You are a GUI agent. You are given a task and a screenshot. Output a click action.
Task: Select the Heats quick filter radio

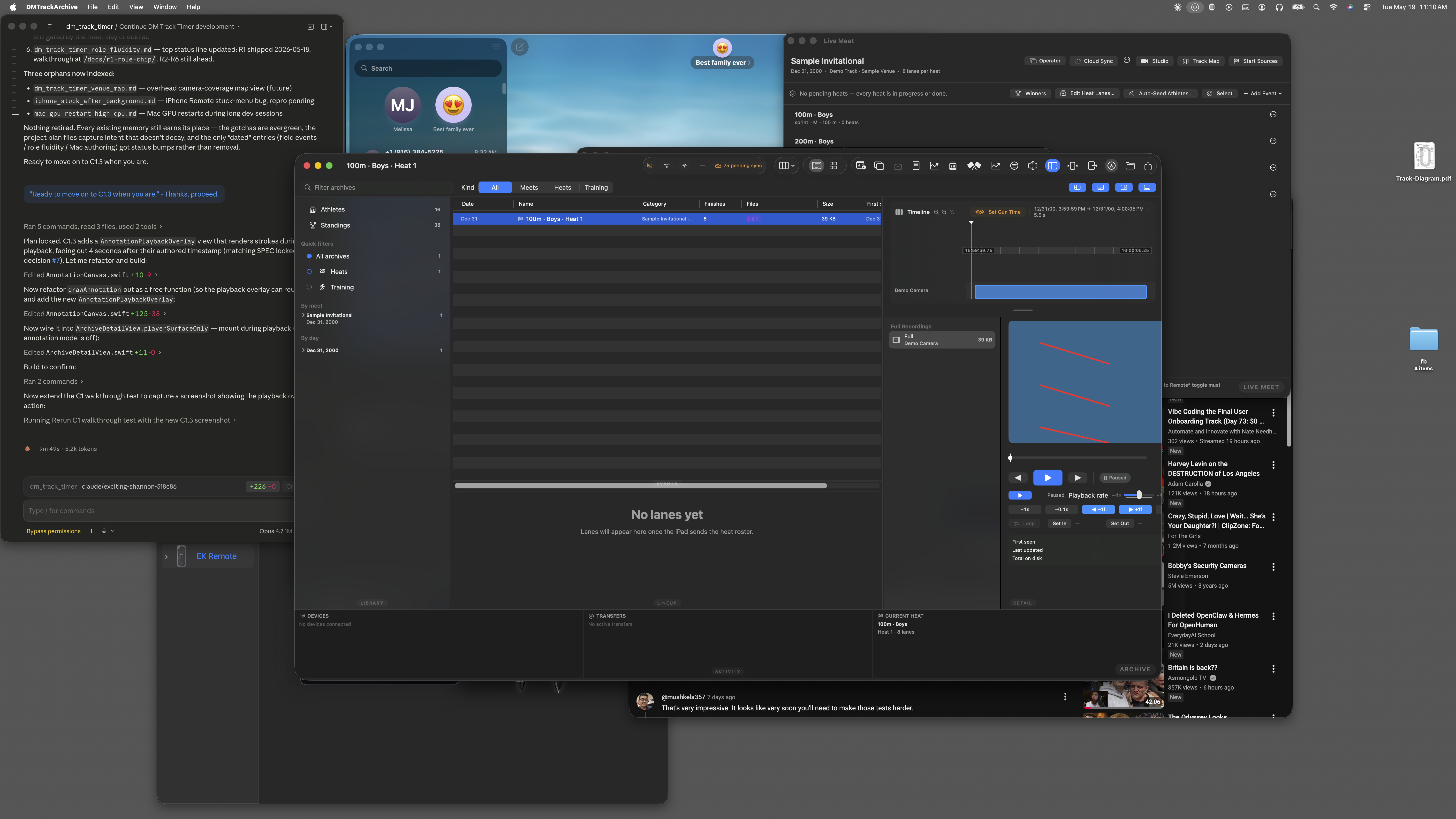pyautogui.click(x=309, y=272)
